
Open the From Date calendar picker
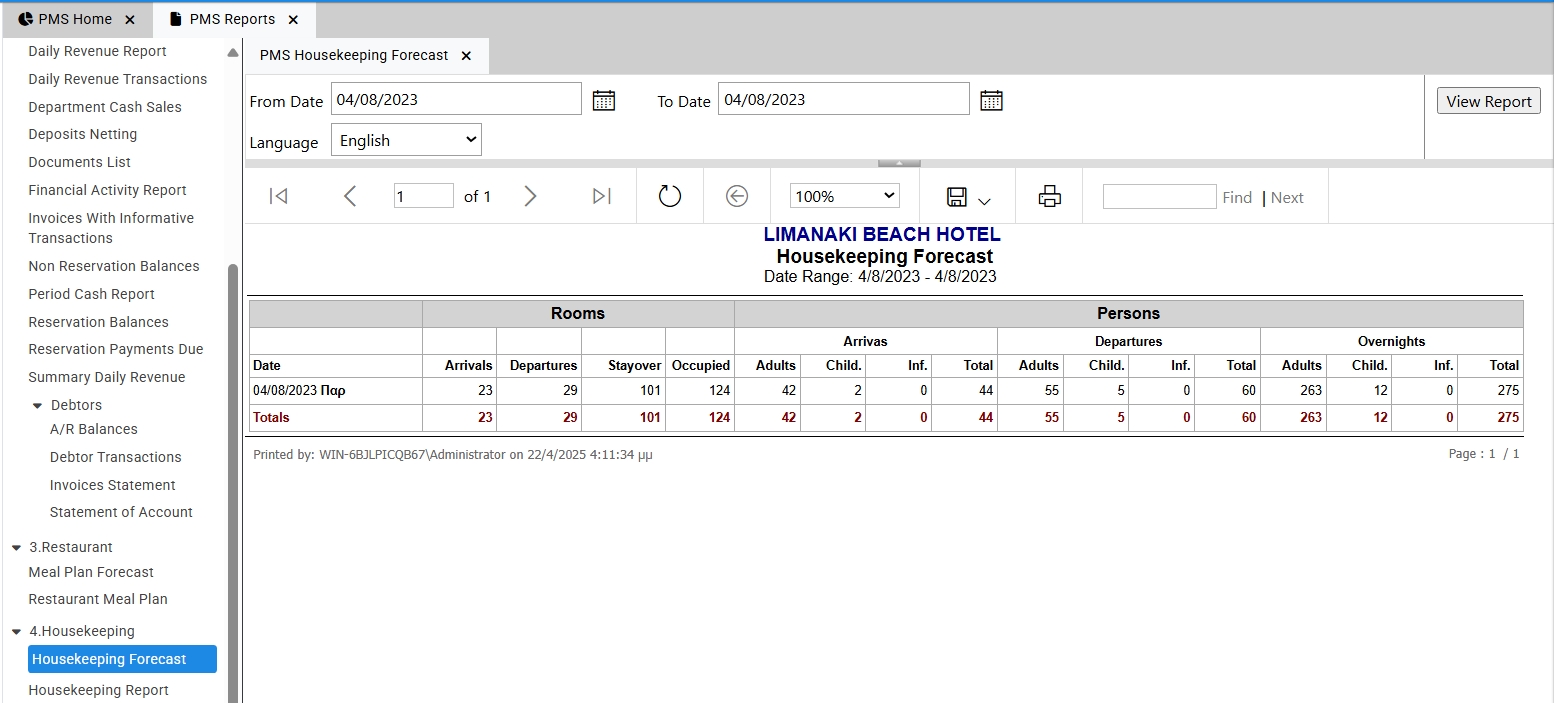[604, 100]
